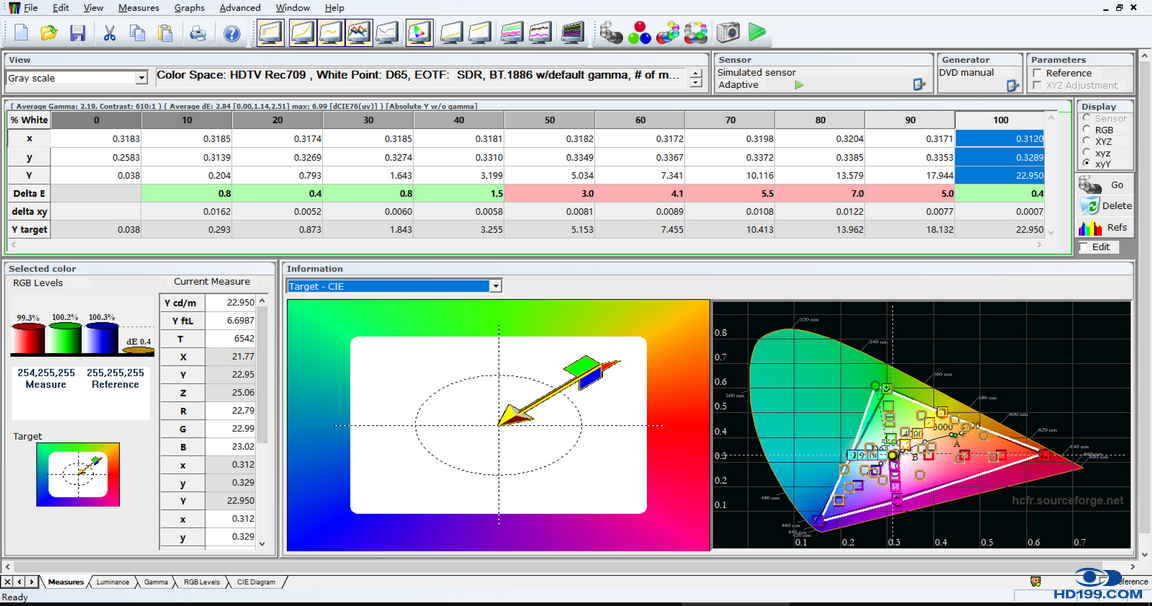Open the File menu

[x=31, y=7]
